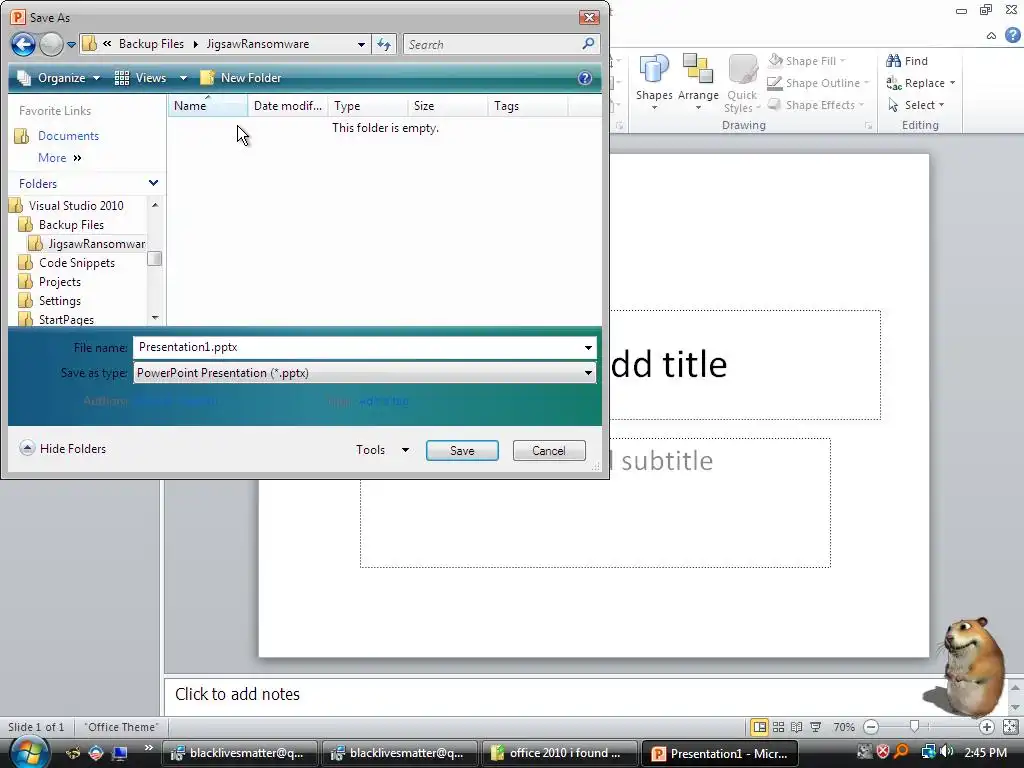
Task: Open File name dropdown arrow
Action: (588, 347)
